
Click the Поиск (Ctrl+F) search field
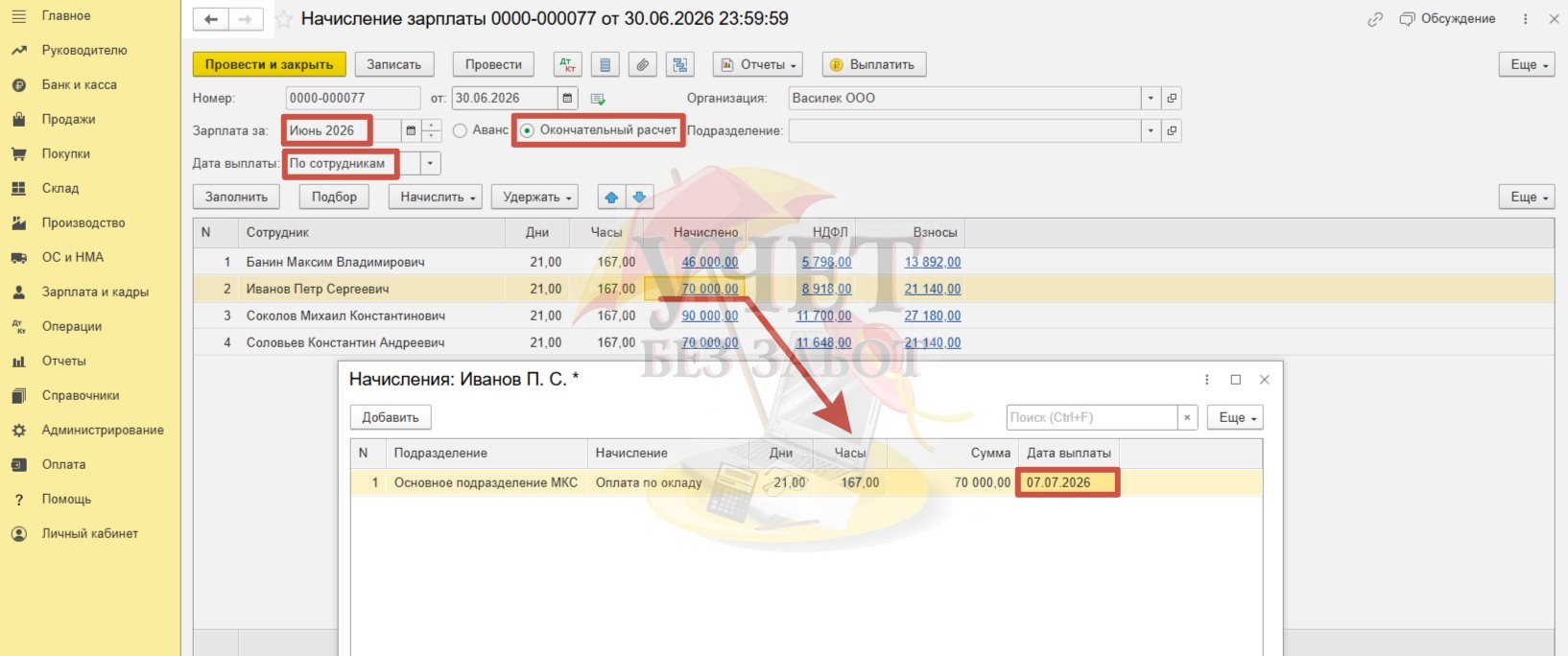tap(1092, 417)
